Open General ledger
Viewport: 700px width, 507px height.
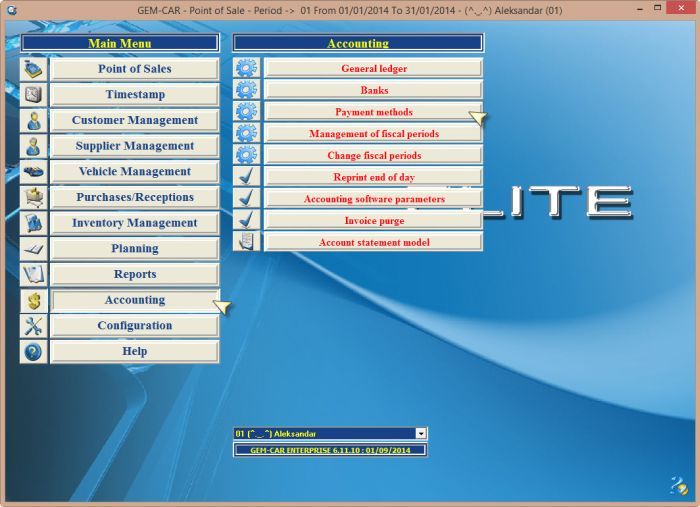pos(374,68)
